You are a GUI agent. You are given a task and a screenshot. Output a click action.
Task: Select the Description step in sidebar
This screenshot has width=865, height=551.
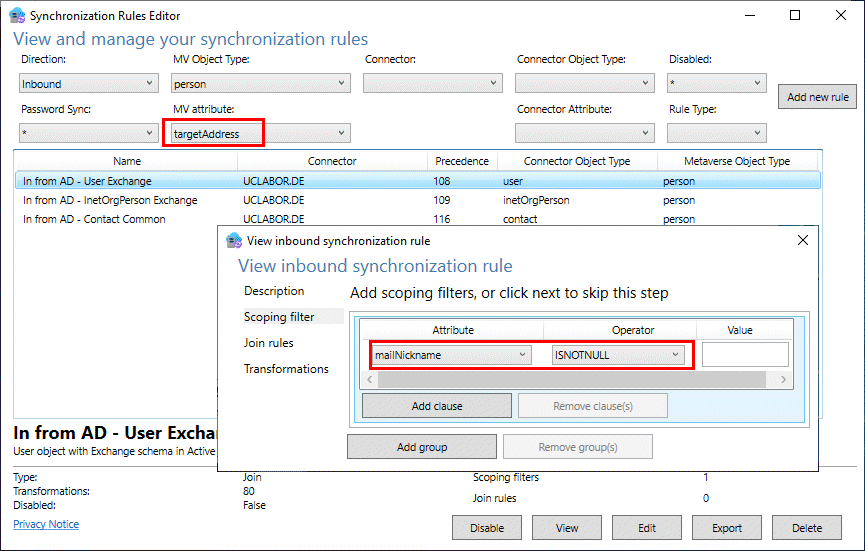(274, 291)
